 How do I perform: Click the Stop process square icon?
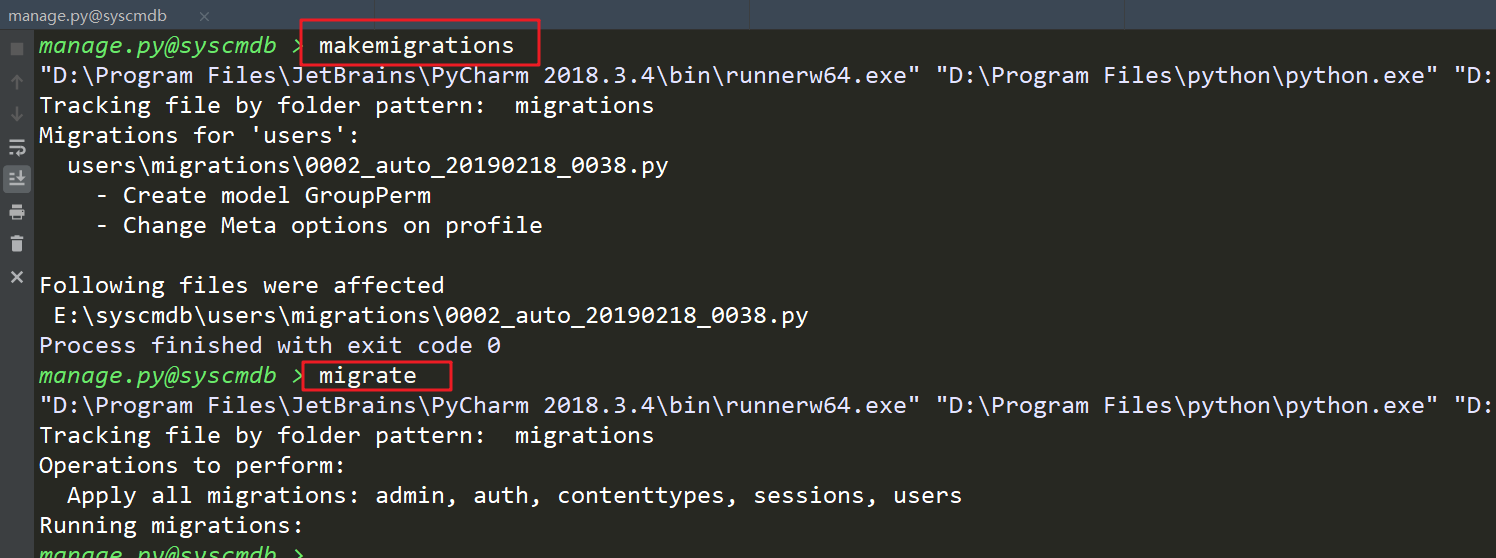[17, 49]
